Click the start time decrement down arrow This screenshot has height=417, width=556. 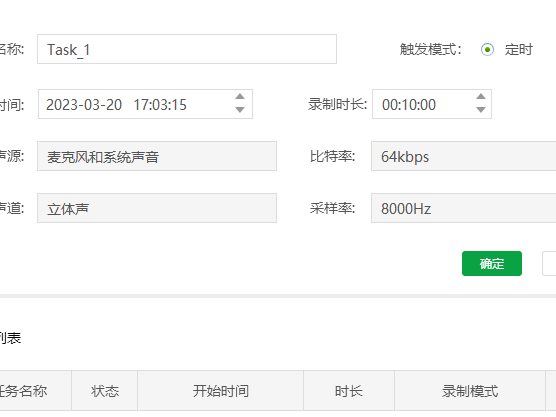tap(240, 110)
